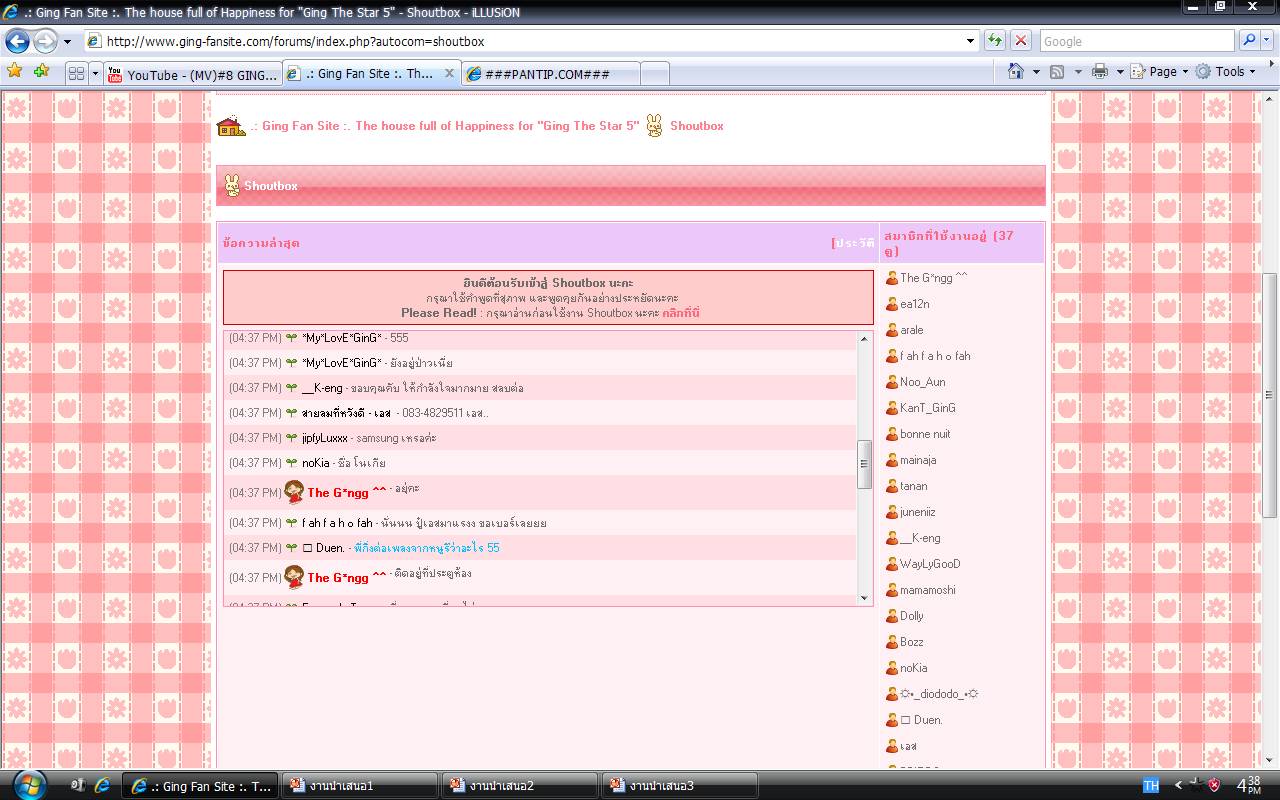Image resolution: width=1280 pixels, height=800 pixels.
Task: Stop loading with the red X button
Action: pyautogui.click(x=1021, y=41)
